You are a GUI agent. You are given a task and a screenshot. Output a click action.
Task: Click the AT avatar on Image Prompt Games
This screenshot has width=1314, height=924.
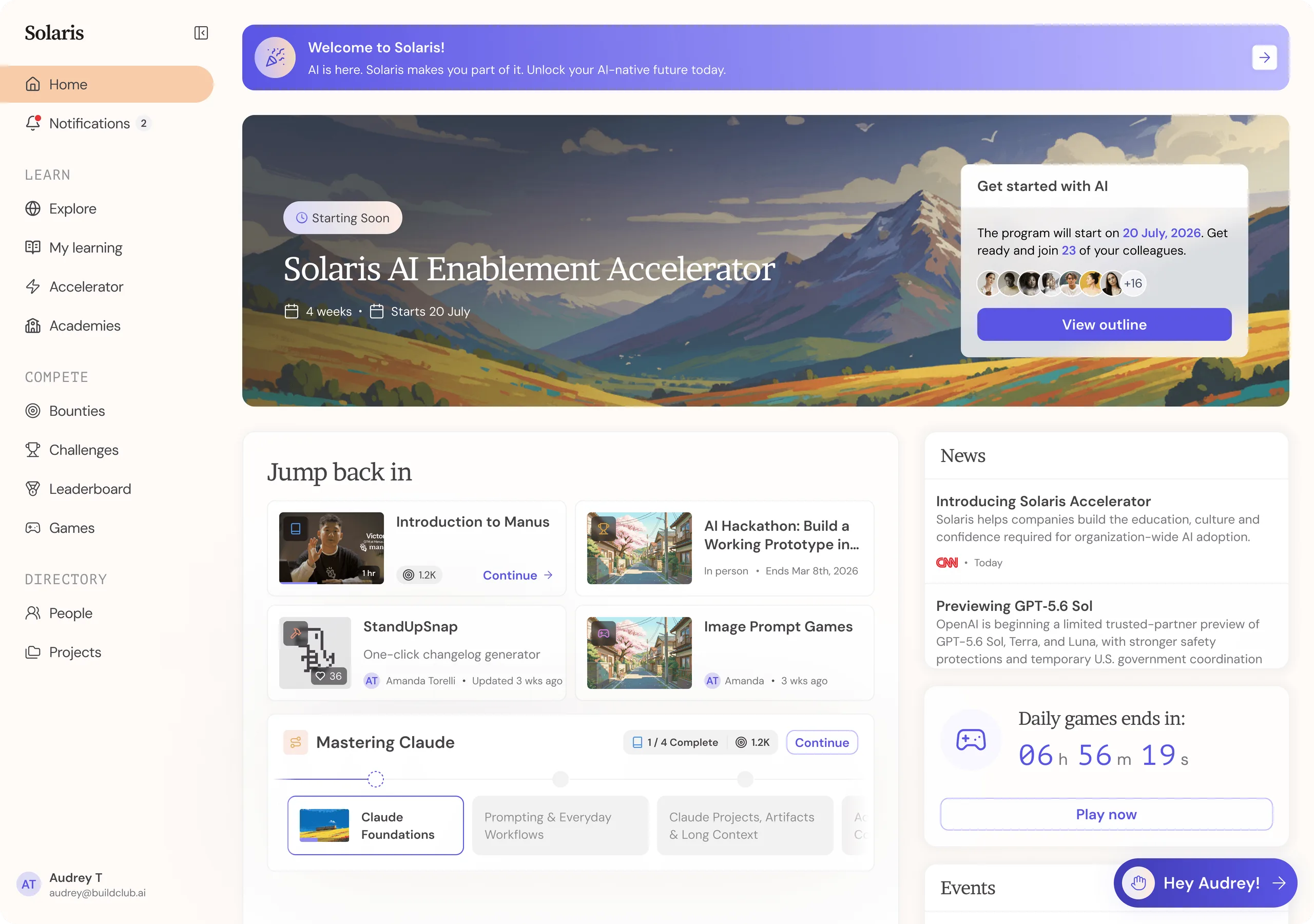point(712,680)
